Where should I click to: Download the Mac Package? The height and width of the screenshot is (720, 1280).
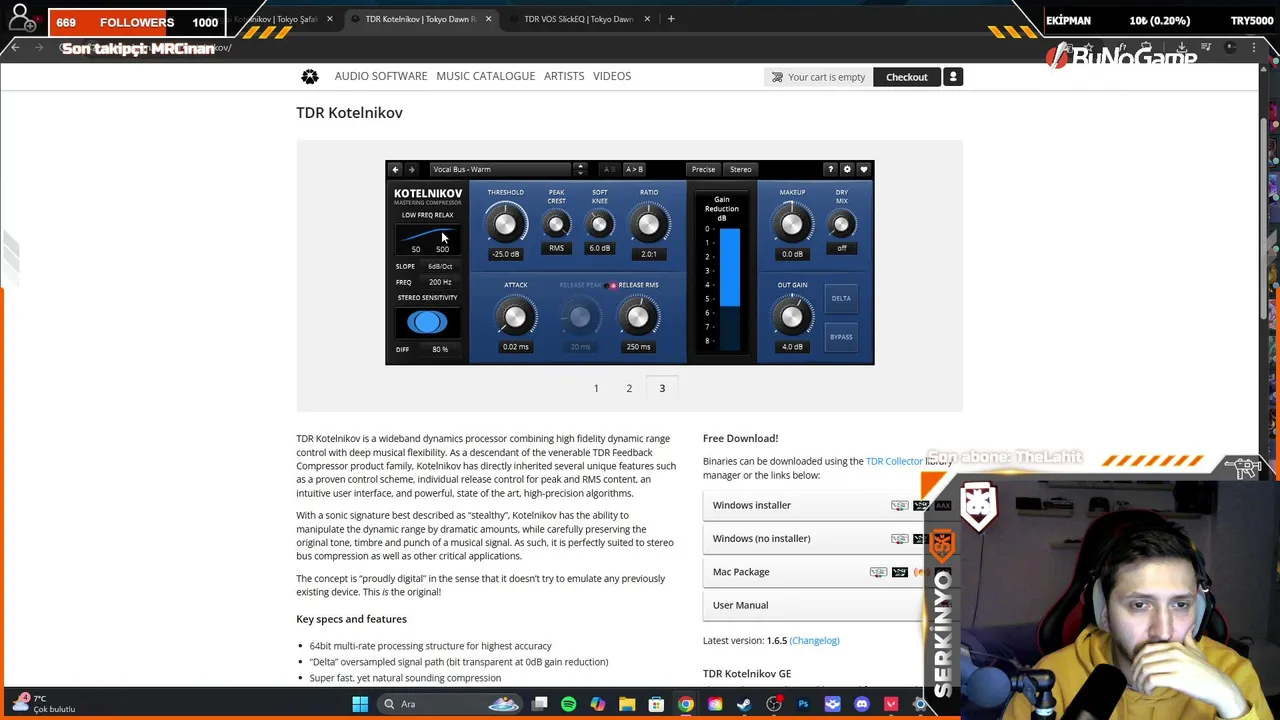point(741,572)
